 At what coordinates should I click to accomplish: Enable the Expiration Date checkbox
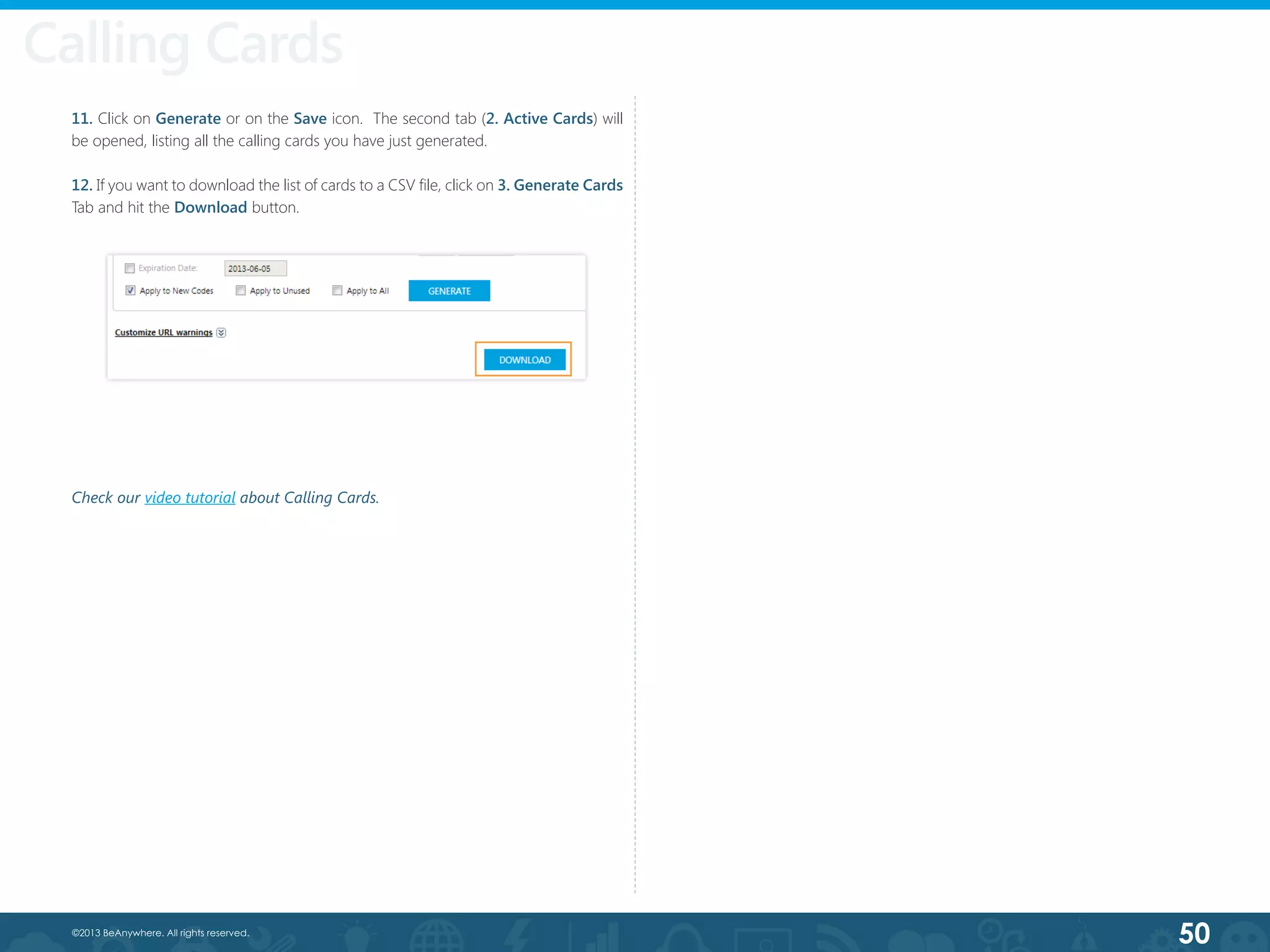point(130,268)
